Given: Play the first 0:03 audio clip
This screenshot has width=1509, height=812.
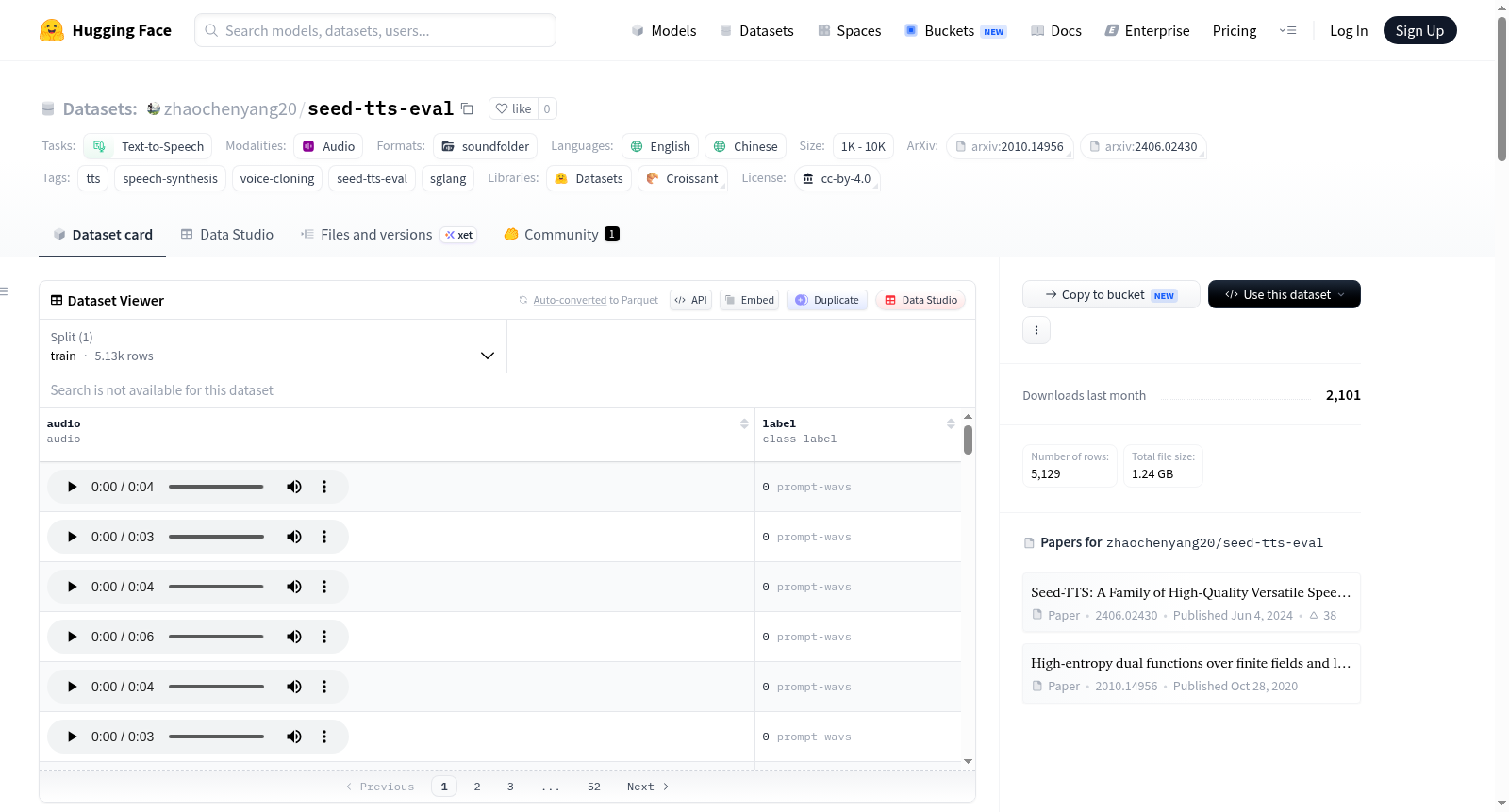Looking at the screenshot, I should pos(72,537).
